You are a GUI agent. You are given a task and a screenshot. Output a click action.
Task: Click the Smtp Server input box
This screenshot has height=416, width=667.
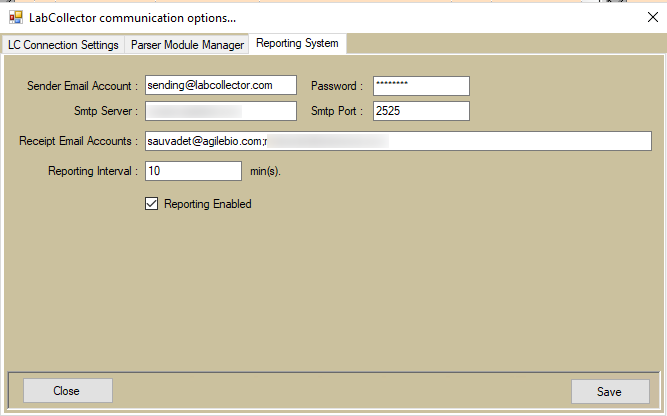click(221, 111)
